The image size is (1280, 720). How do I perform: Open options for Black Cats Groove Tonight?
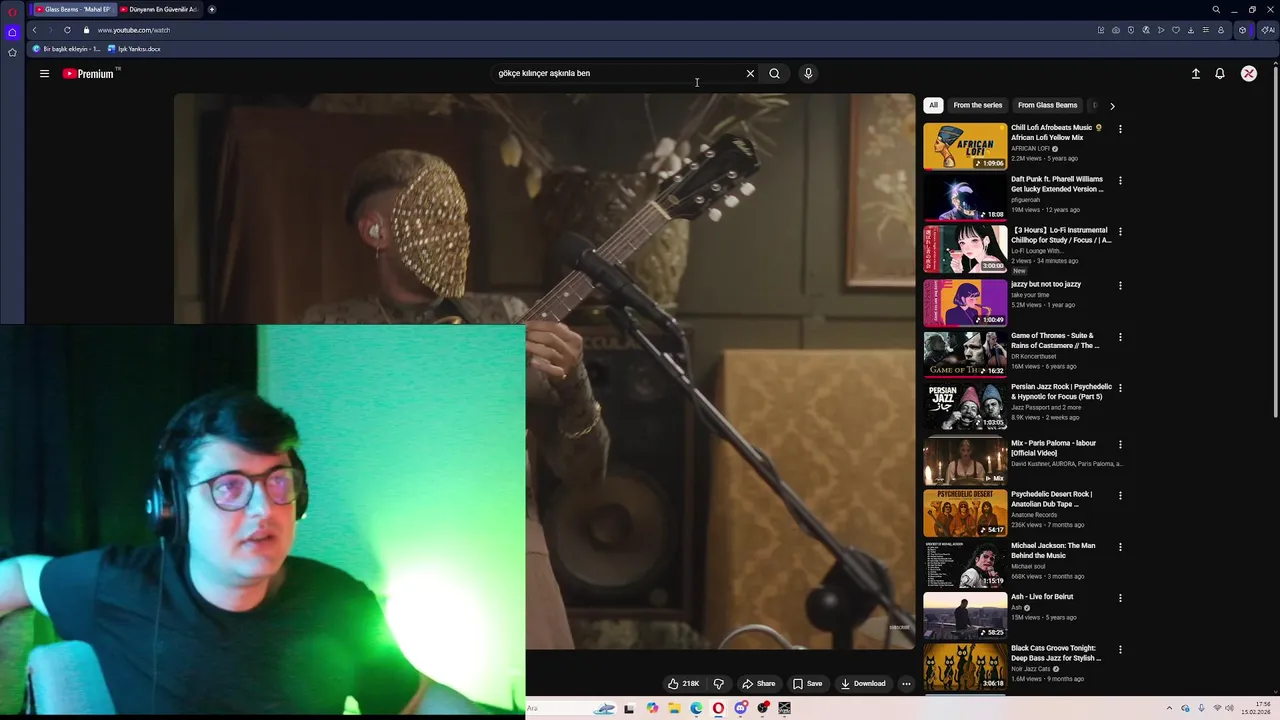pyautogui.click(x=1120, y=649)
